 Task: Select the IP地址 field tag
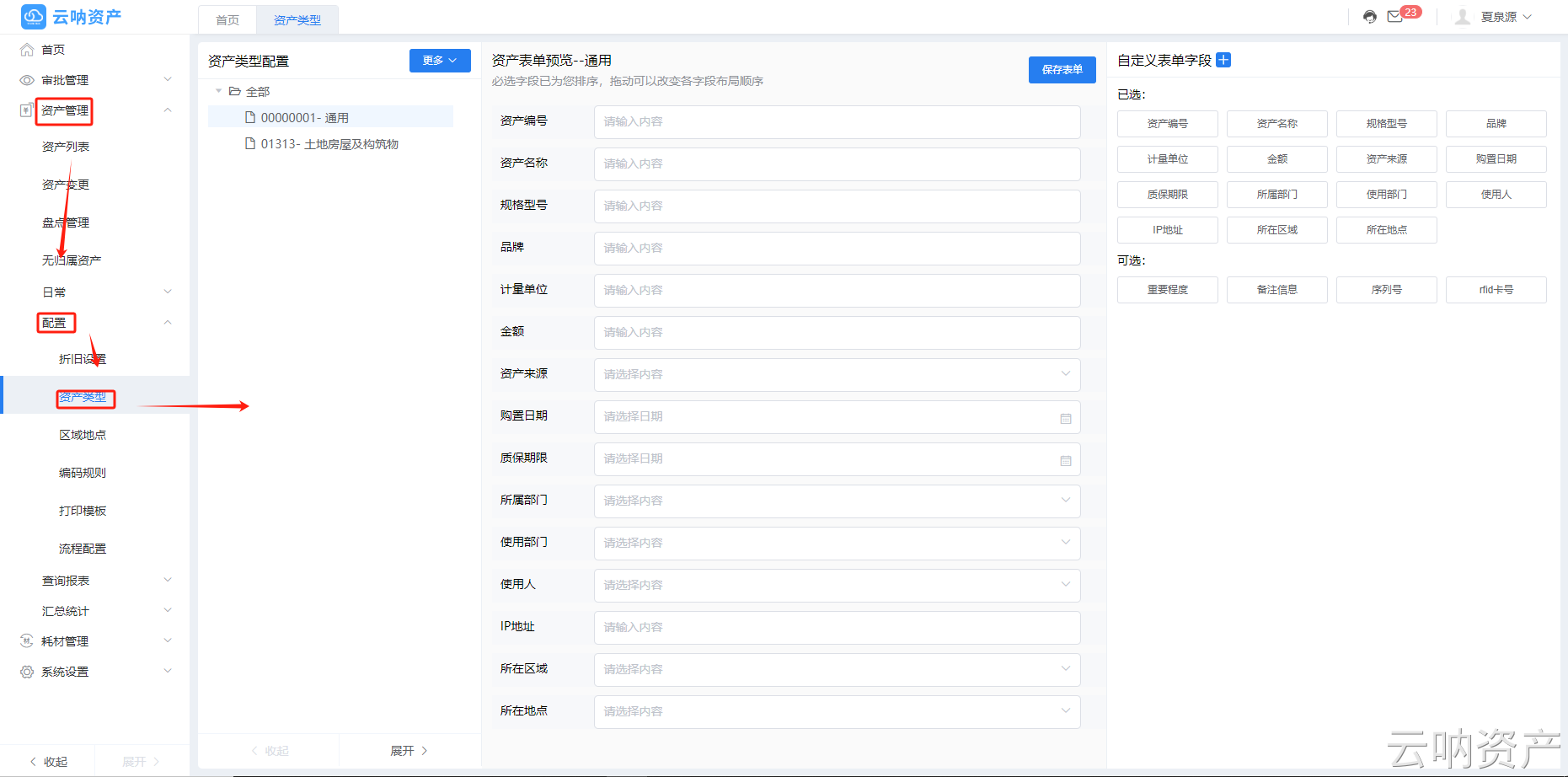tap(1168, 230)
